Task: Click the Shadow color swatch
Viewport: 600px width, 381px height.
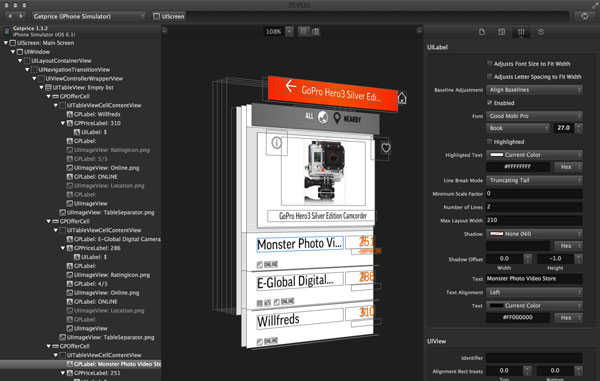Action: tap(497, 234)
